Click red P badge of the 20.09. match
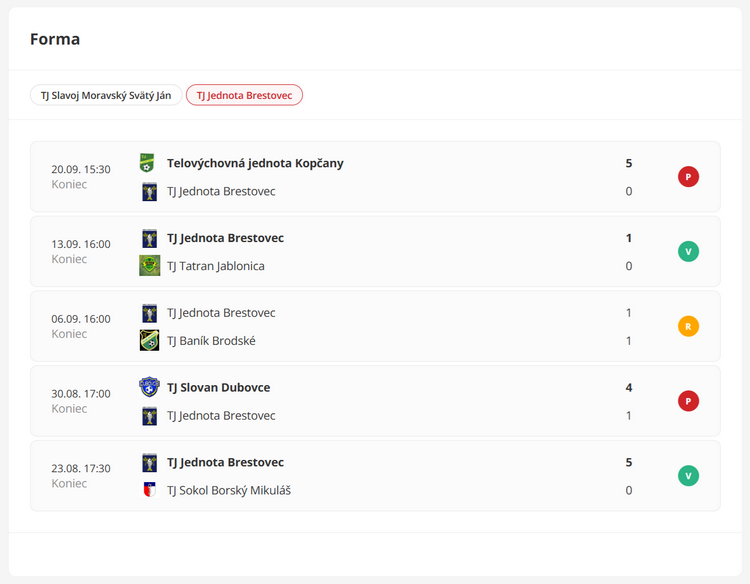 click(x=688, y=176)
